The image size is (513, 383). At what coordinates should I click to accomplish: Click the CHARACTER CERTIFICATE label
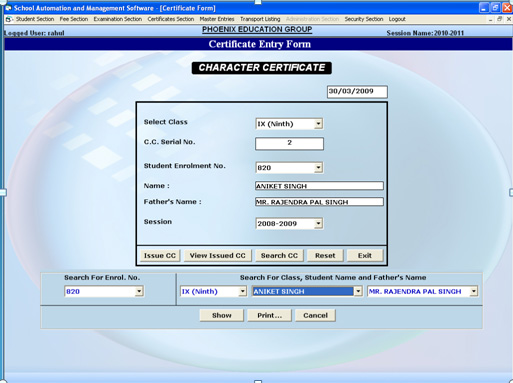262,68
